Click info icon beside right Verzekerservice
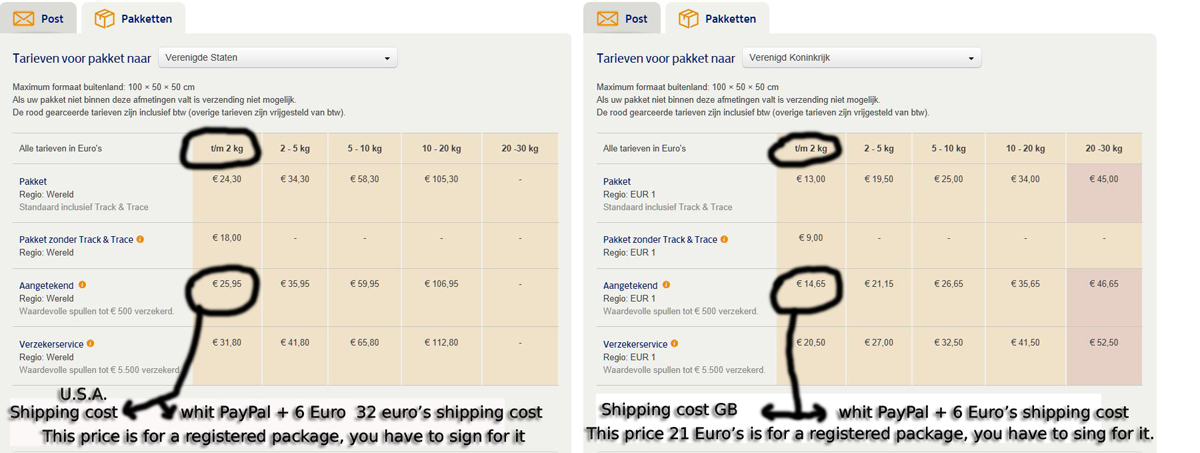1200x453 pixels. (674, 343)
